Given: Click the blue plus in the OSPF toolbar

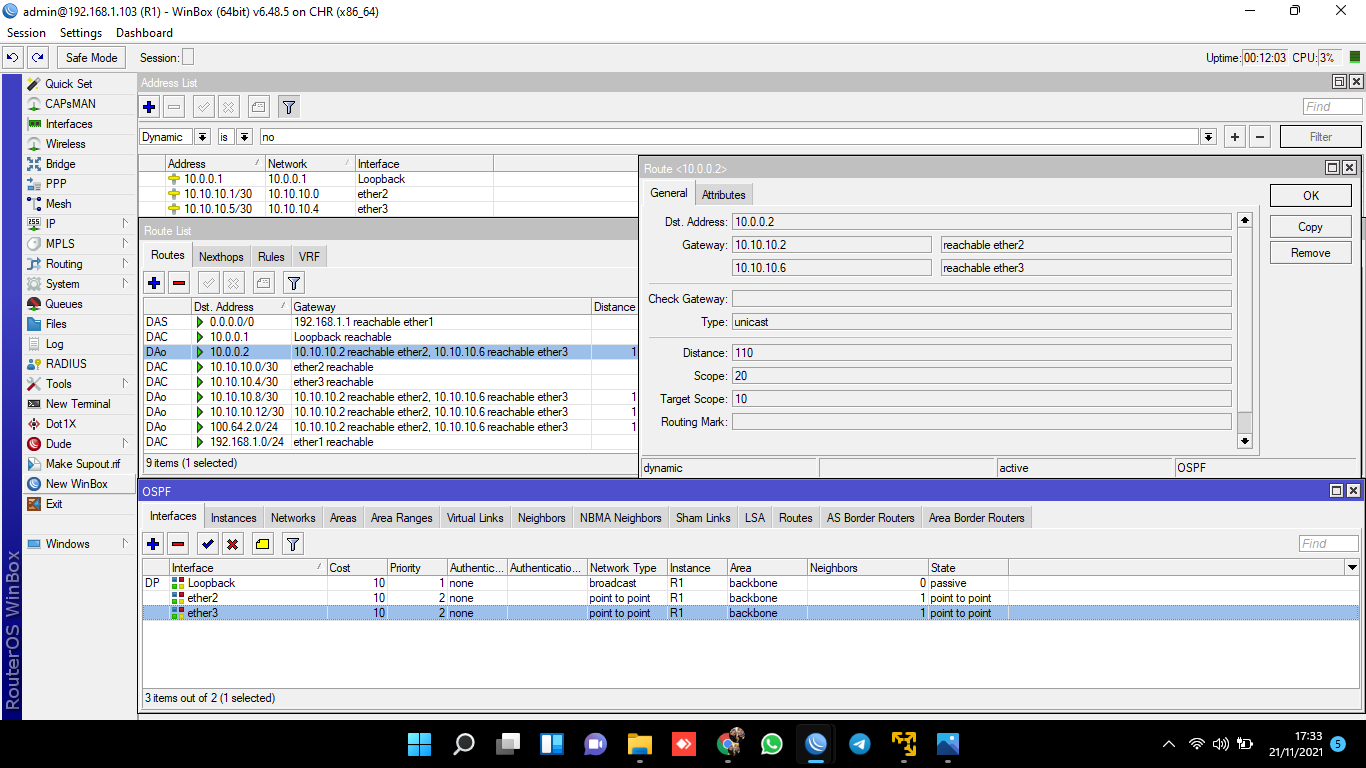Looking at the screenshot, I should click(x=153, y=544).
